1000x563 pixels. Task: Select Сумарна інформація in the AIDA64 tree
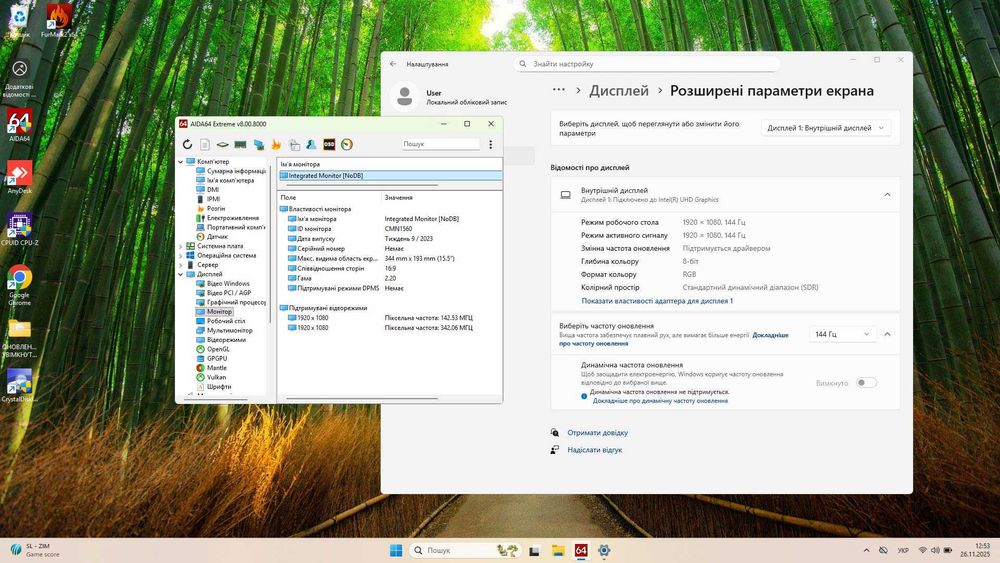[231, 171]
